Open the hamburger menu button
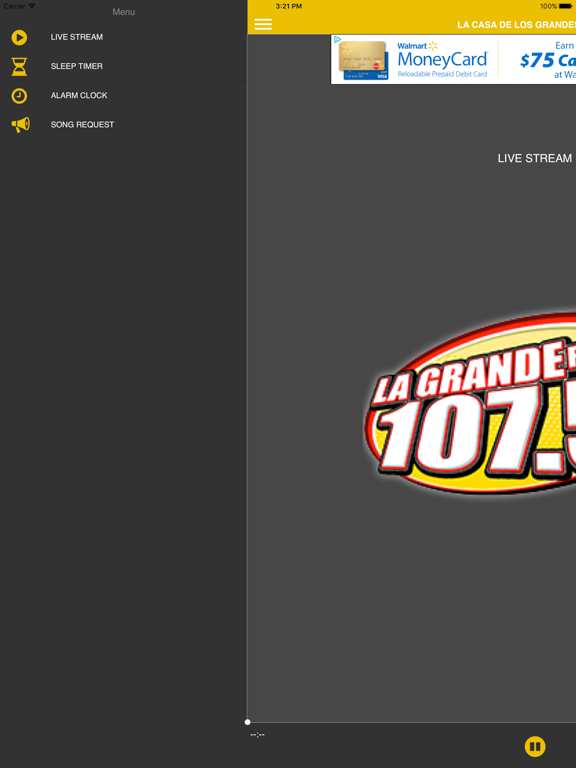The width and height of the screenshot is (576, 768). click(263, 24)
